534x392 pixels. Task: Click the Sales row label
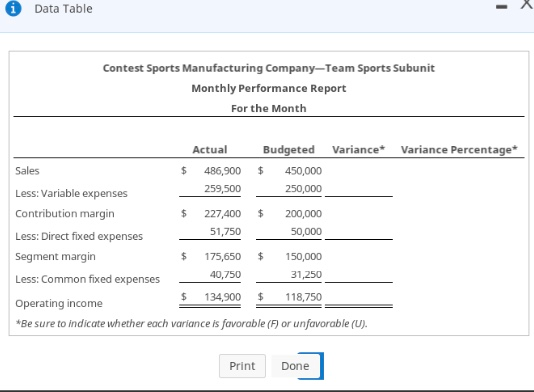27,171
